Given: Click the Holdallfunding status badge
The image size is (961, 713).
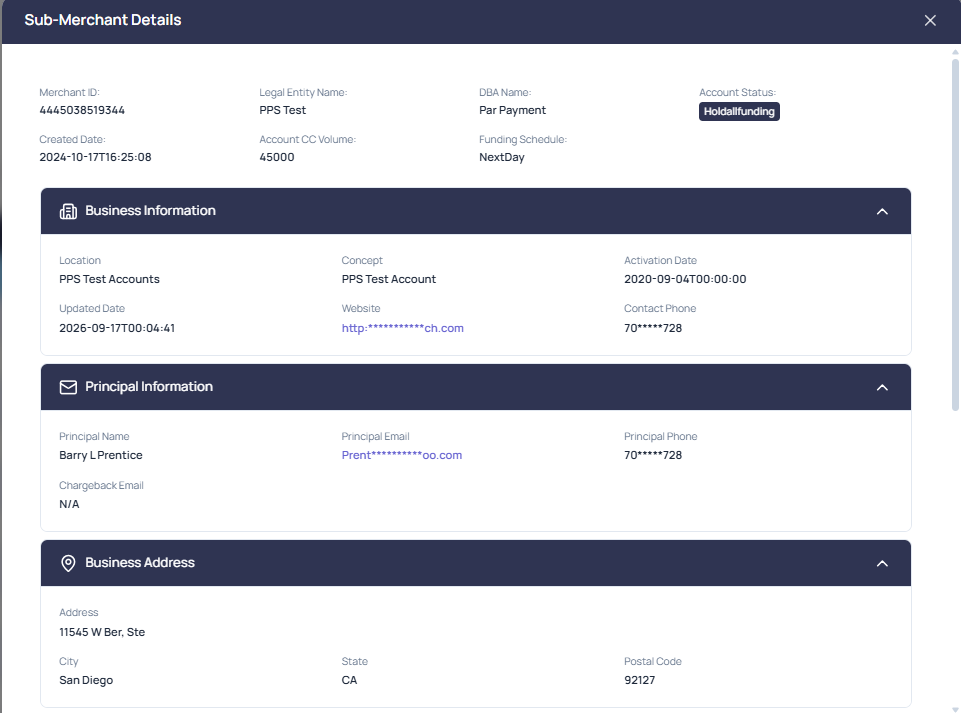Looking at the screenshot, I should pos(739,112).
